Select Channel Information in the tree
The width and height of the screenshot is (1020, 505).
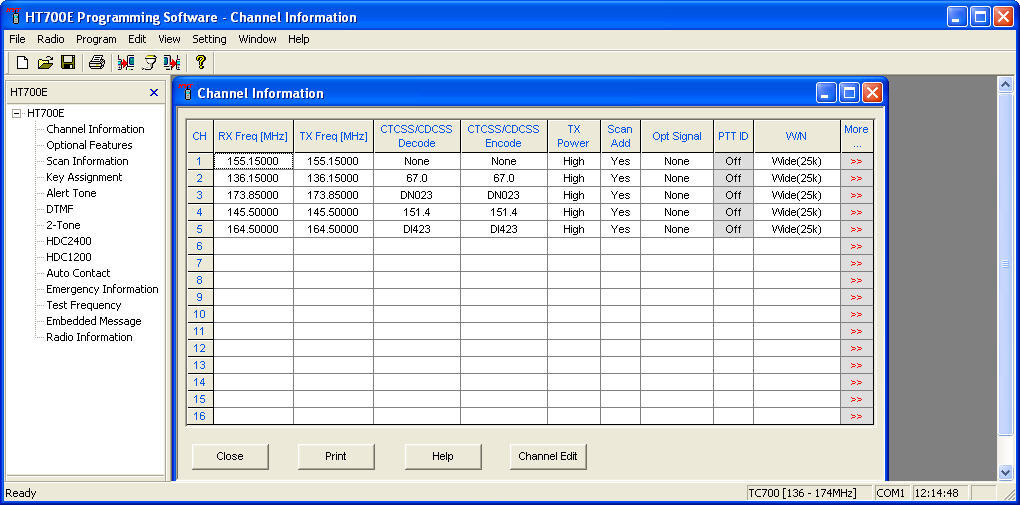pyautogui.click(x=95, y=129)
